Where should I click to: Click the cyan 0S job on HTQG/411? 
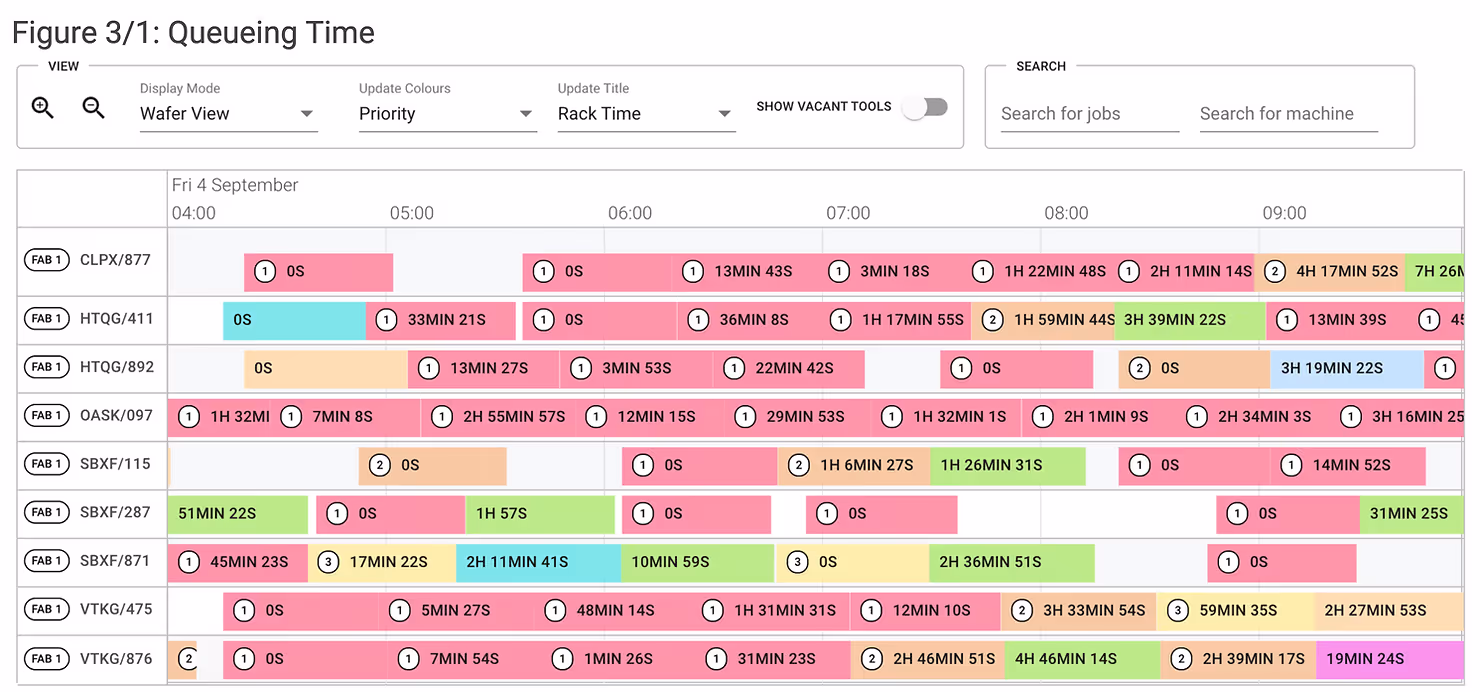pyautogui.click(x=294, y=320)
